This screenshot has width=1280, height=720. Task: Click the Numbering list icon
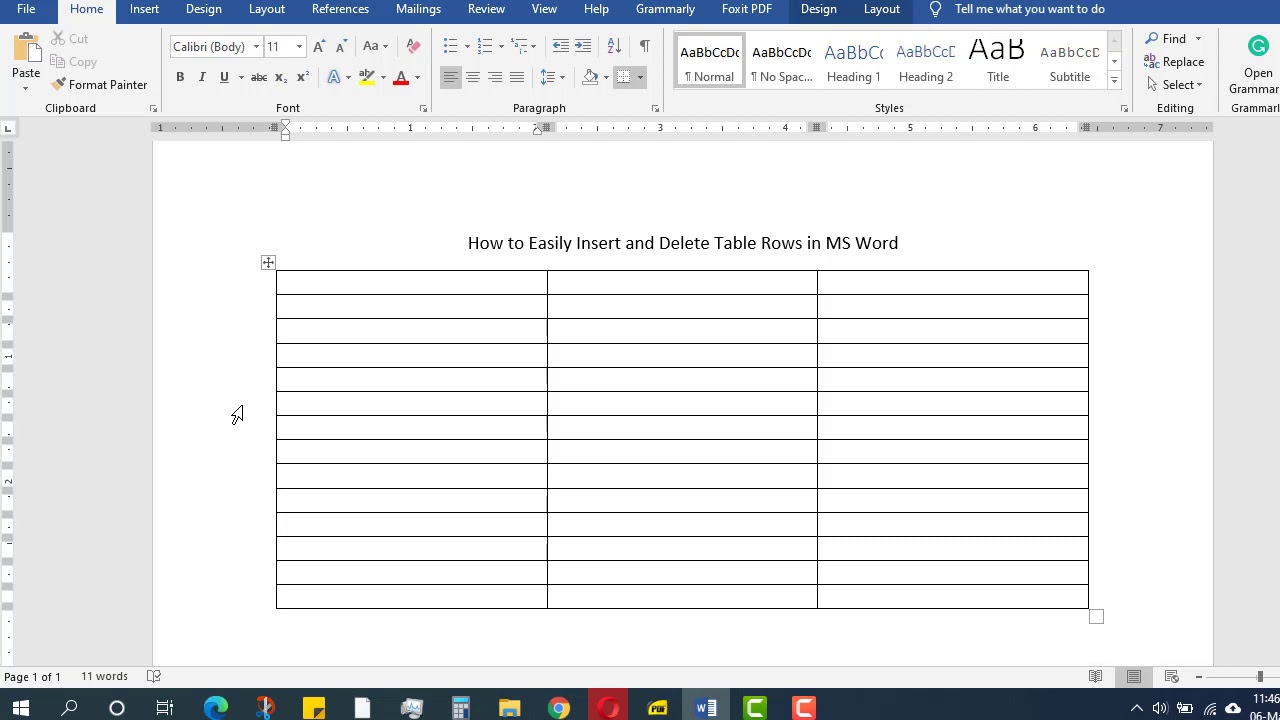point(485,46)
